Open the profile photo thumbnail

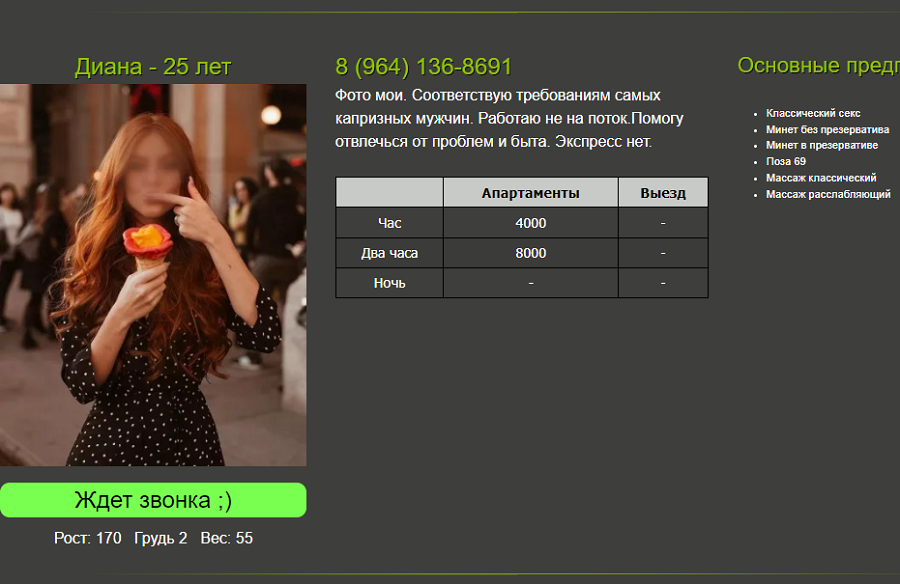(153, 275)
